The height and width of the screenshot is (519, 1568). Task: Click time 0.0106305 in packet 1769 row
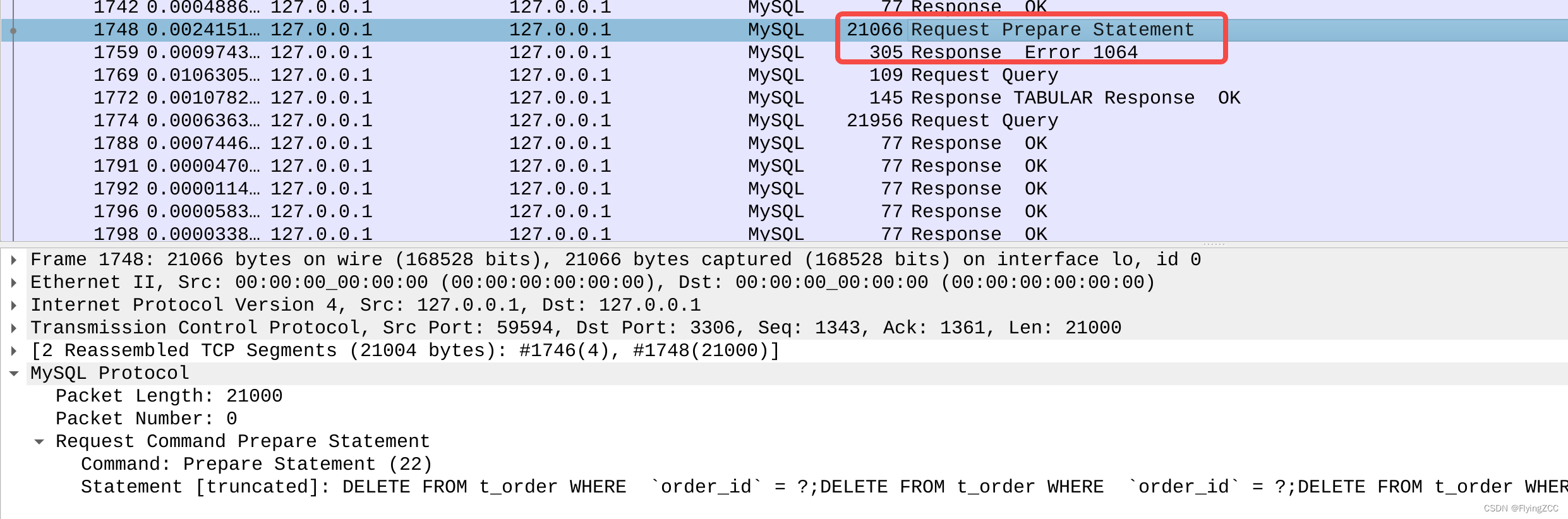(x=203, y=75)
